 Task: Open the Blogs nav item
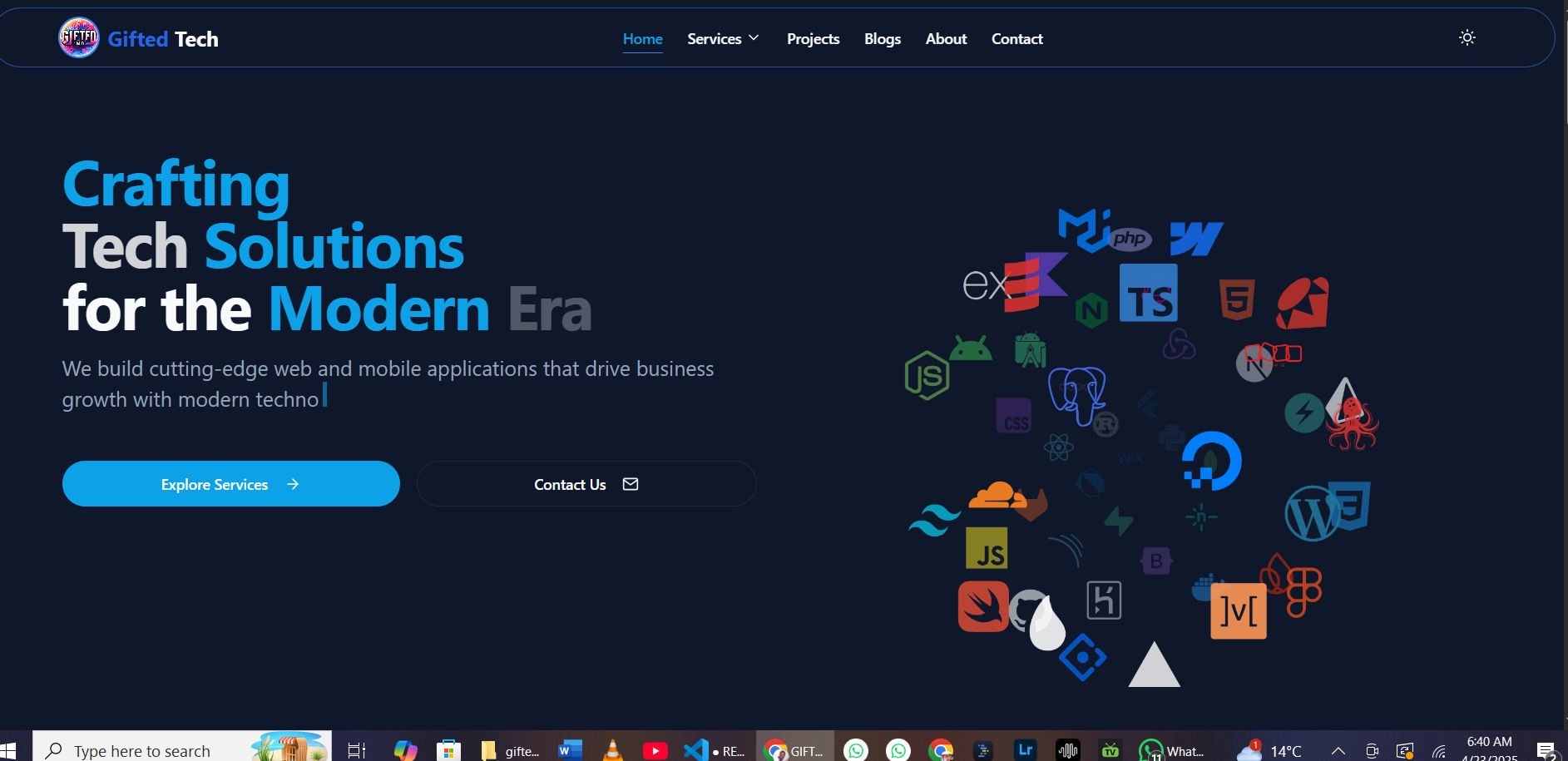tap(883, 39)
